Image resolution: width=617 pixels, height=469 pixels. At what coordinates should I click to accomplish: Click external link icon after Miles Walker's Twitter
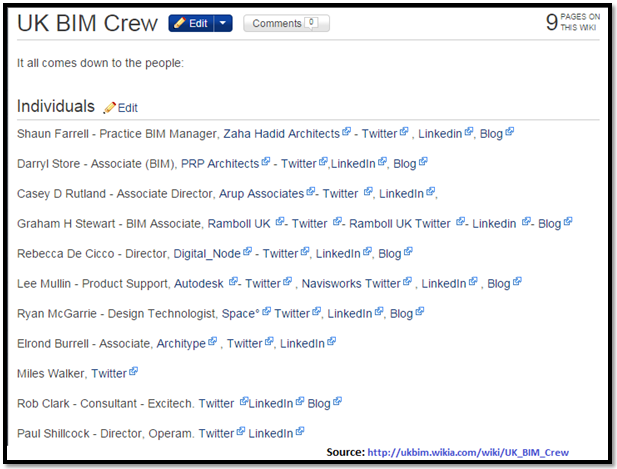coord(133,371)
